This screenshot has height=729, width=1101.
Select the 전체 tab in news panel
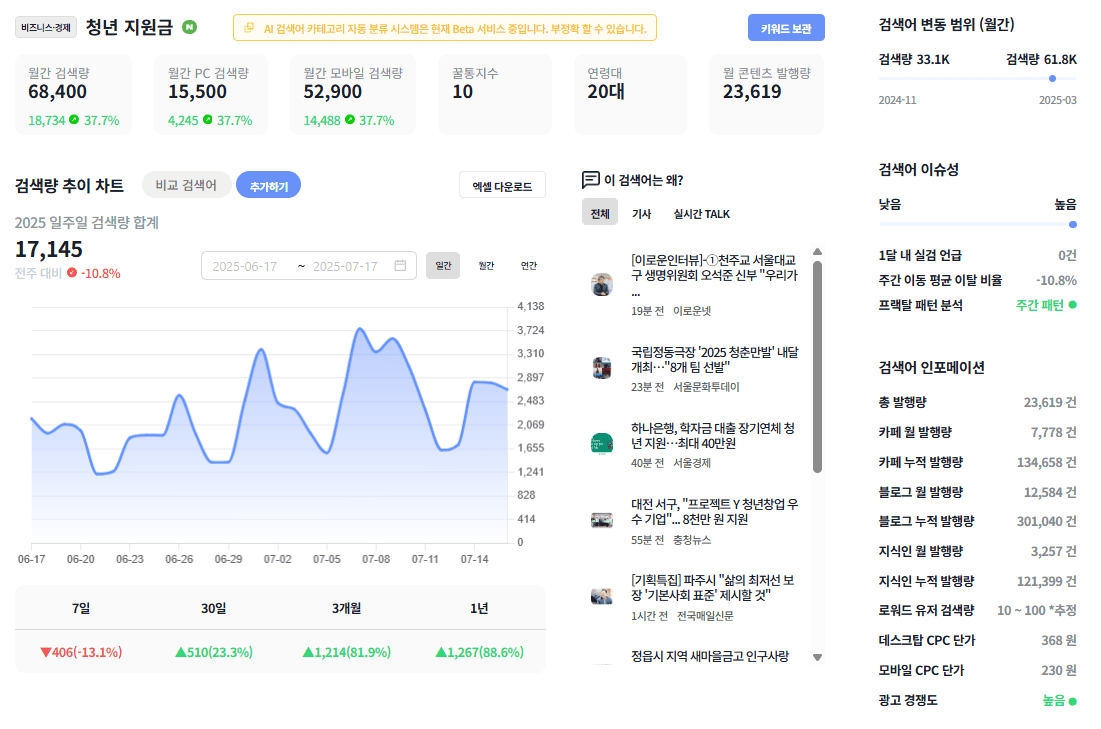coord(600,213)
